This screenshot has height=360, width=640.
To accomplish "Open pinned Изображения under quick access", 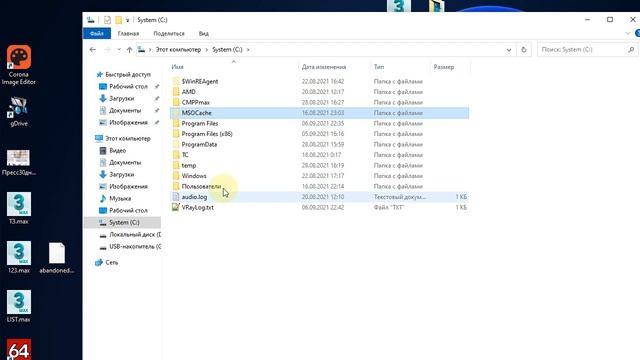I will pos(128,122).
